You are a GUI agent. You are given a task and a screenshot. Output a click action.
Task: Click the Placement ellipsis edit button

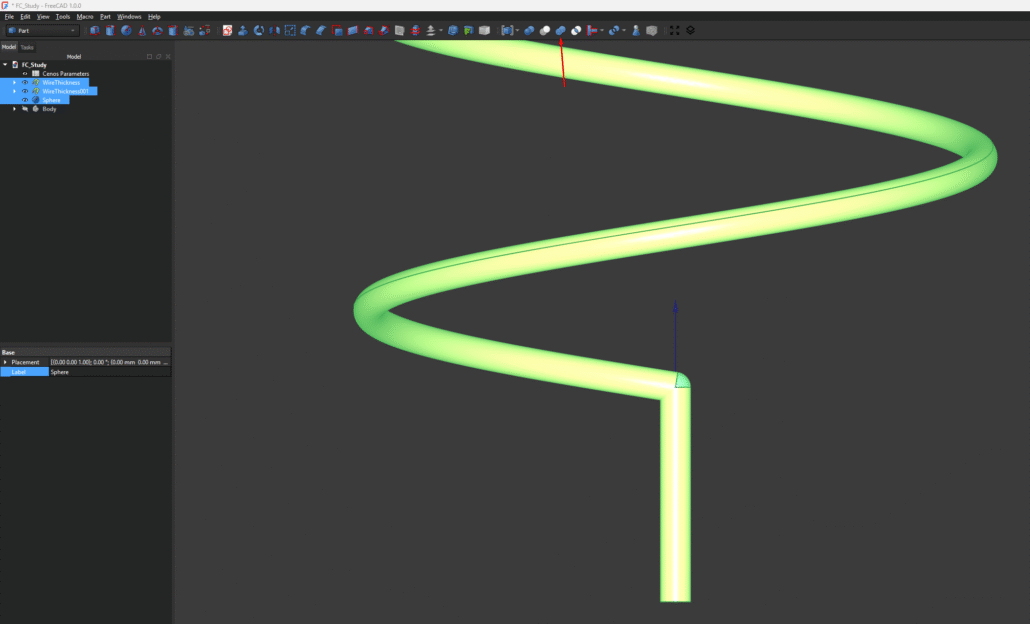[165, 362]
